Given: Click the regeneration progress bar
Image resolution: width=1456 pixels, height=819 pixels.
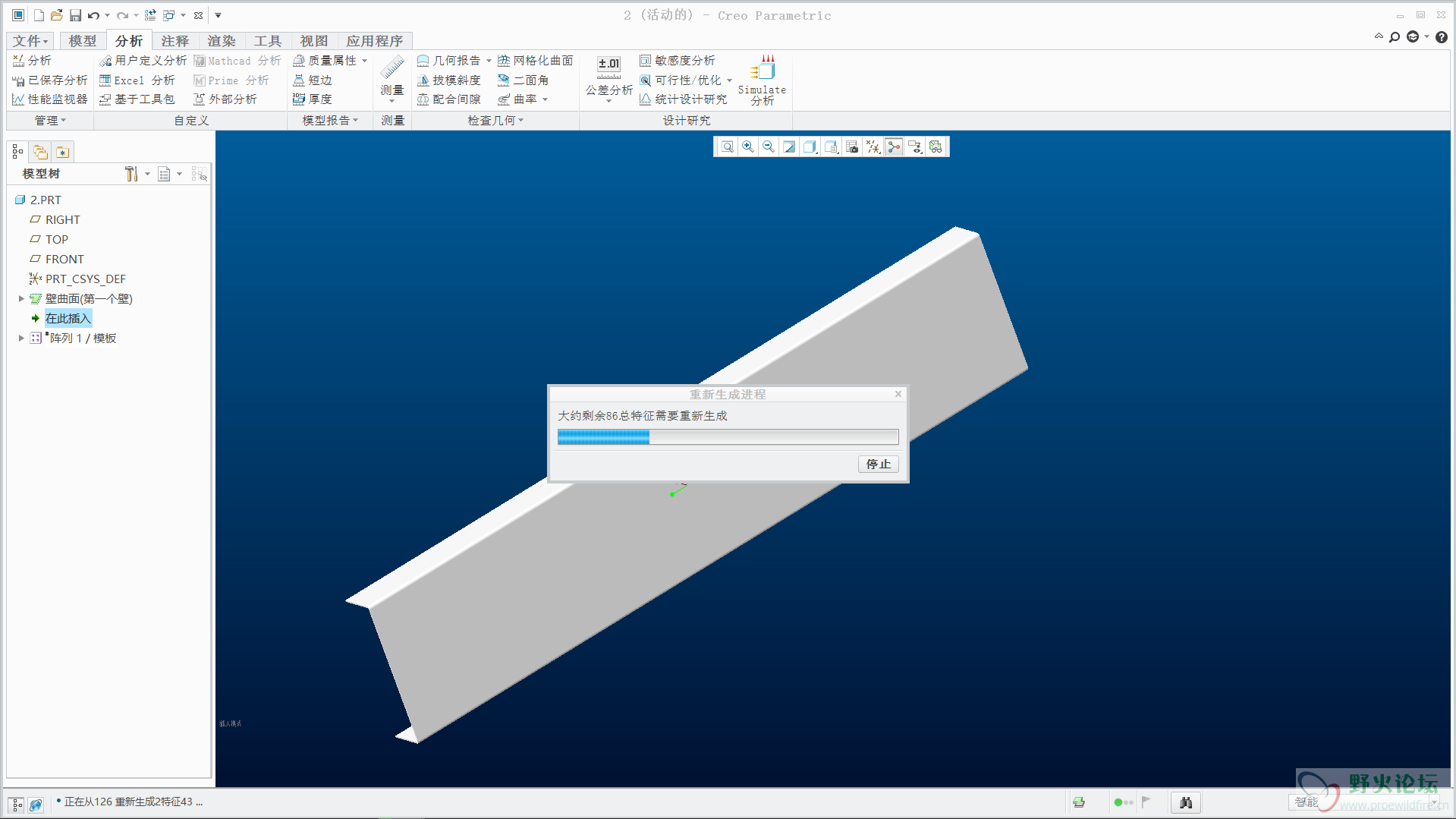Looking at the screenshot, I should coord(728,436).
